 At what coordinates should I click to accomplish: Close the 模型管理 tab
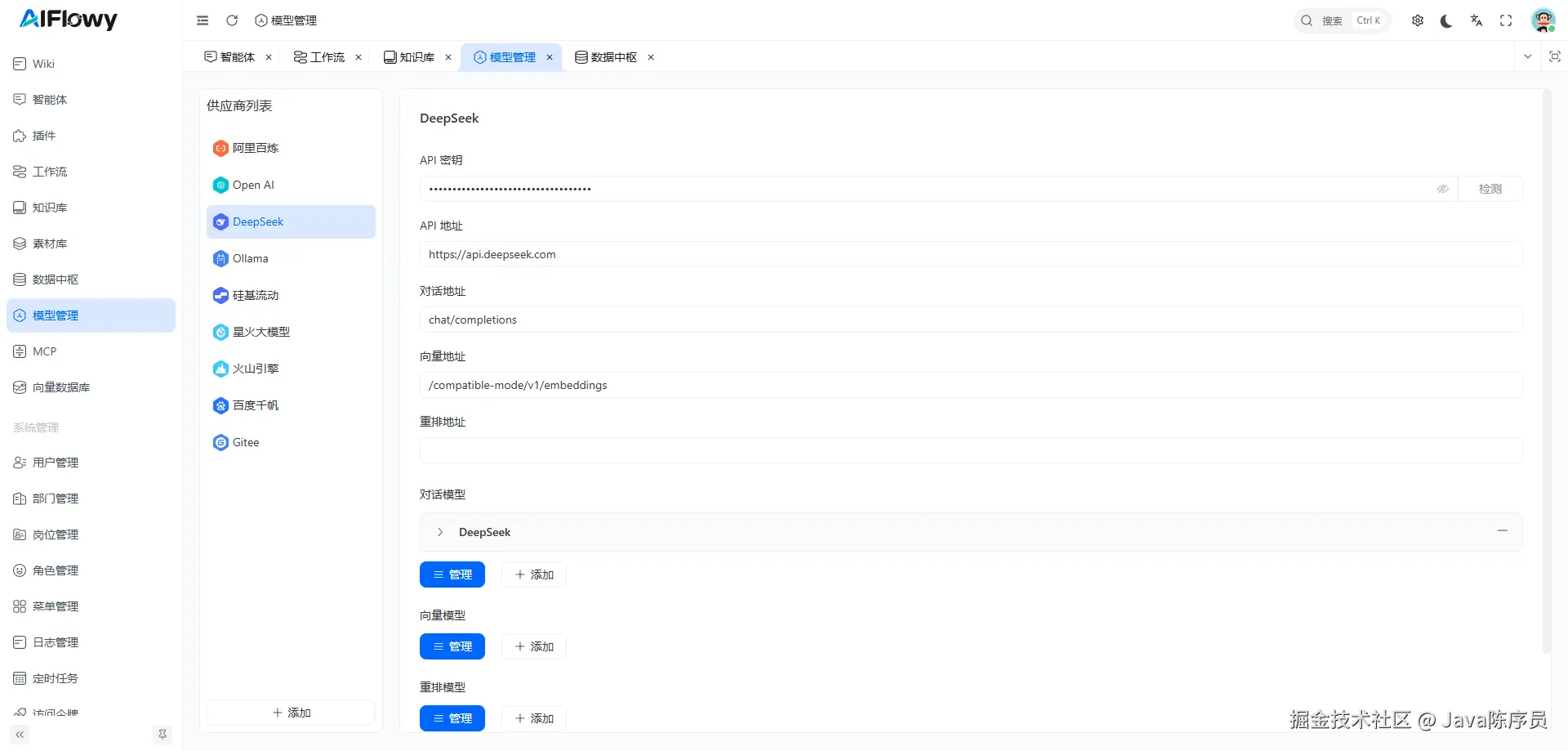coord(550,57)
